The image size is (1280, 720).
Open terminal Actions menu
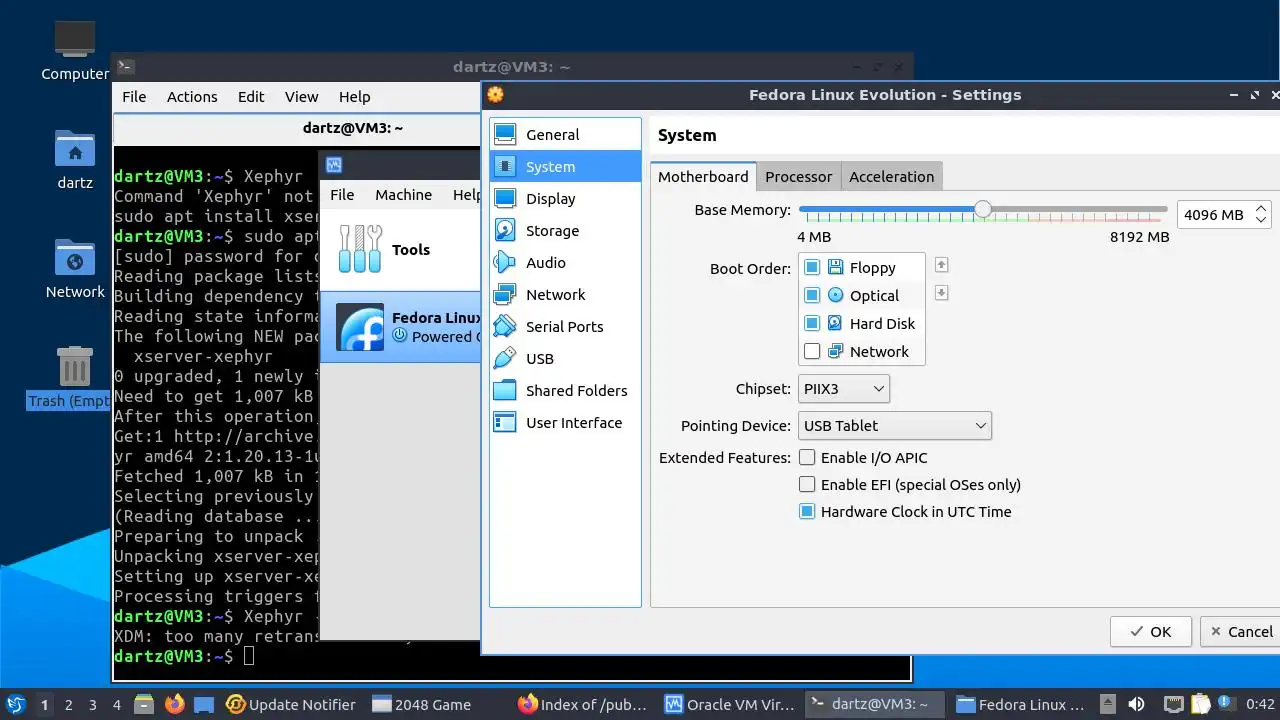coord(192,96)
